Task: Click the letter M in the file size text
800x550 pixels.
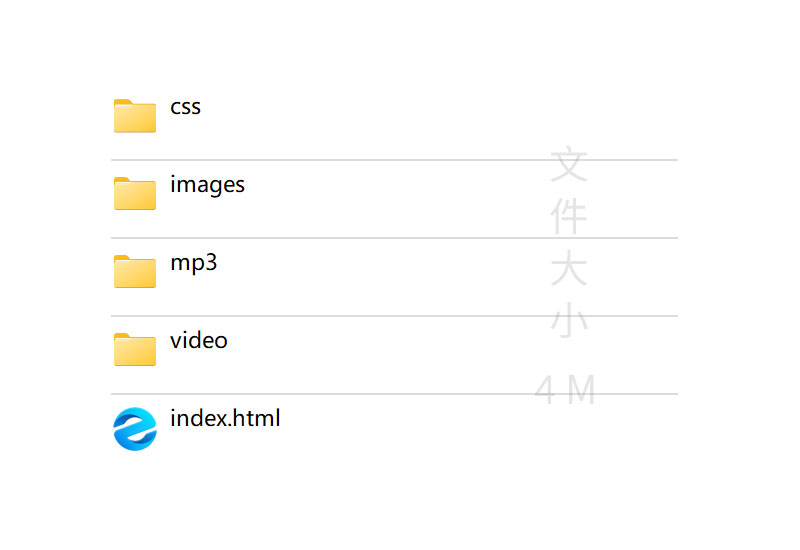Action: coord(581,390)
